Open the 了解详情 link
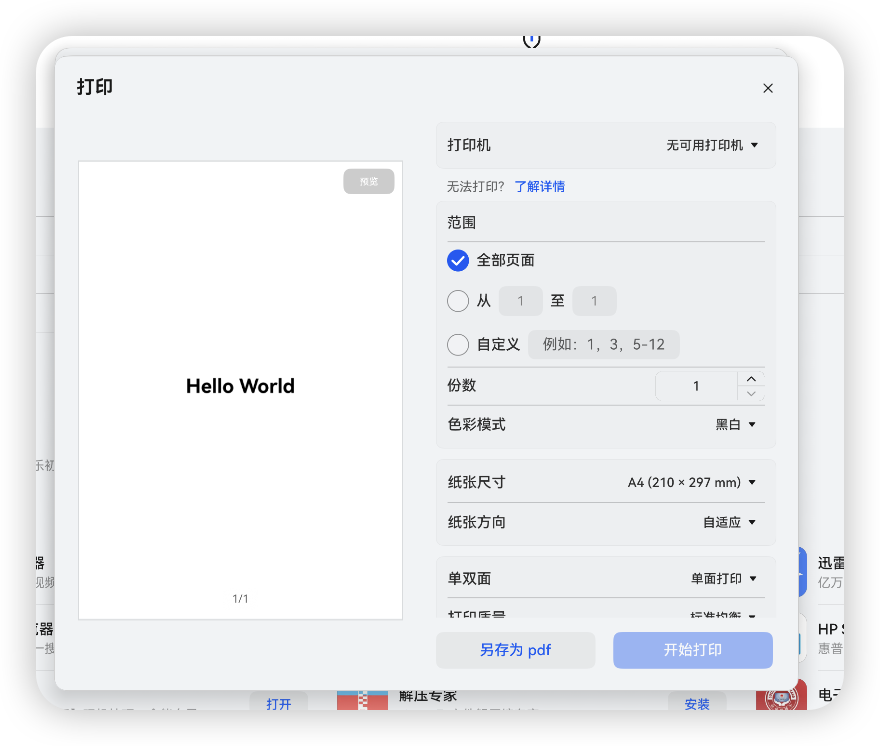880x746 pixels. pos(539,186)
